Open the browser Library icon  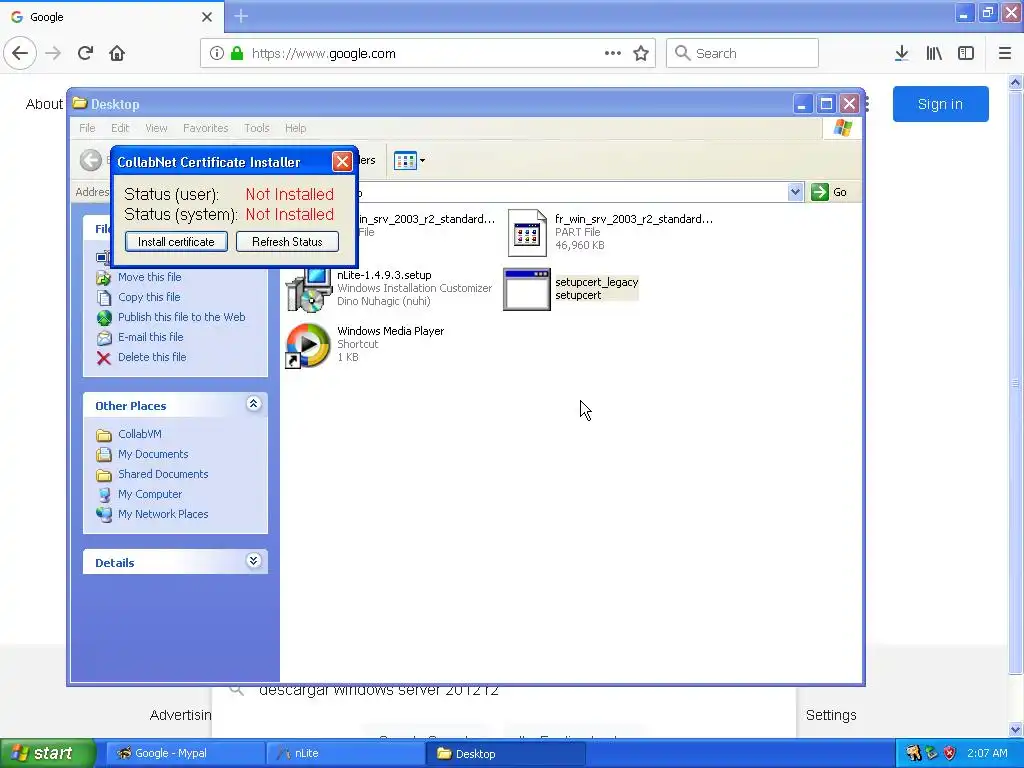(x=934, y=53)
